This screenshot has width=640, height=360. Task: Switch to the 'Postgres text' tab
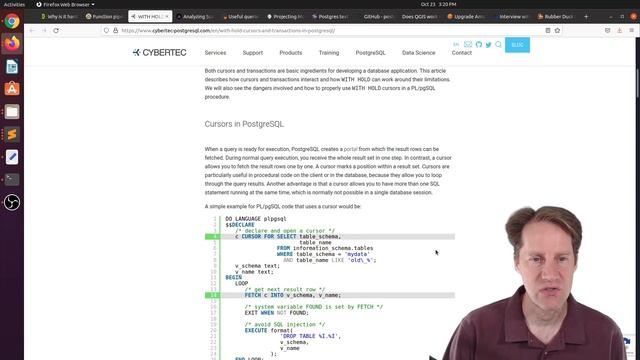tap(330, 17)
